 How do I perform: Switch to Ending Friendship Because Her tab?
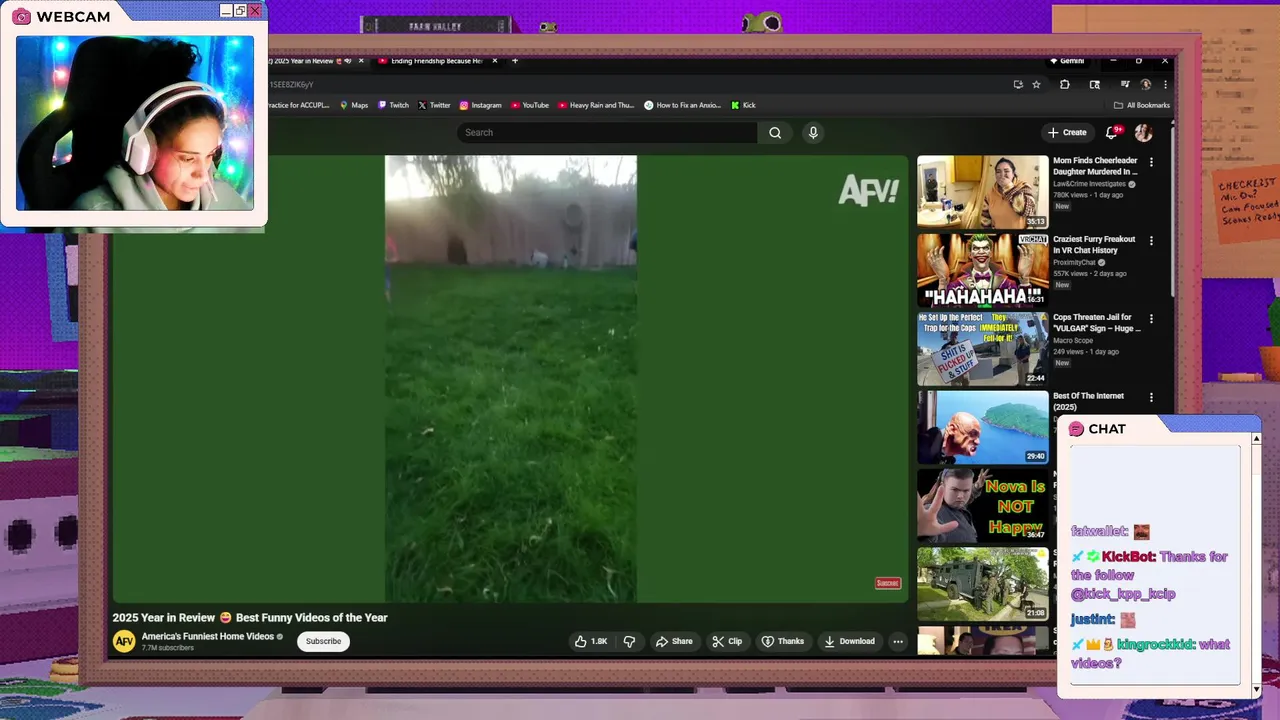click(437, 61)
